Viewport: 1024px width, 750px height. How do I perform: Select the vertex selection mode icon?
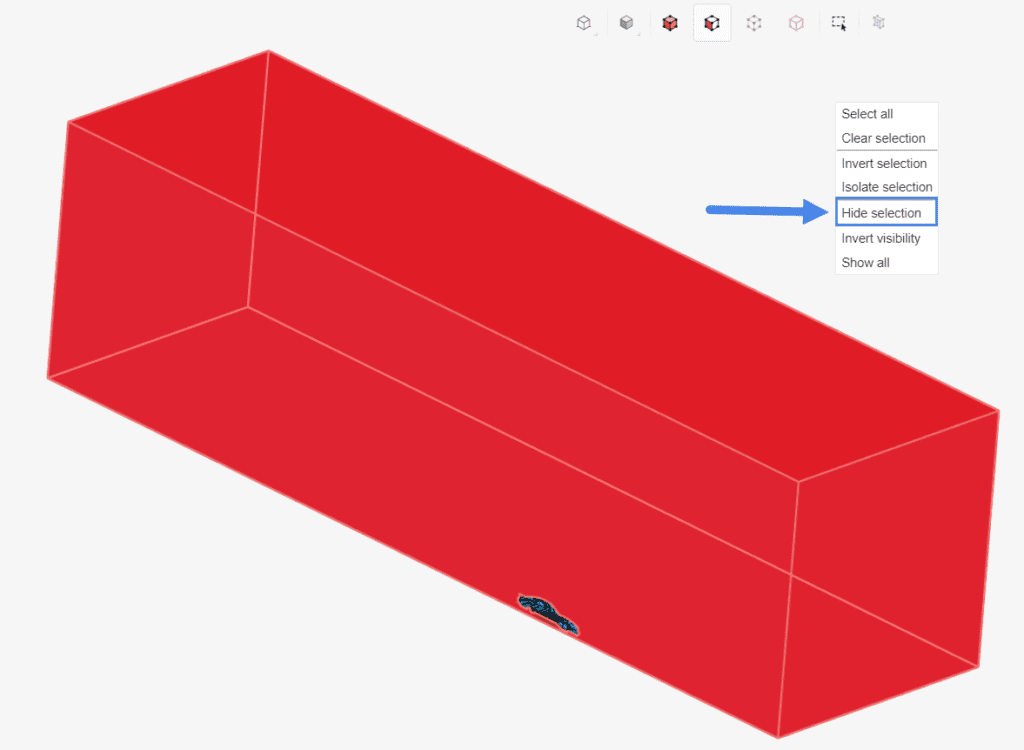[x=754, y=22]
